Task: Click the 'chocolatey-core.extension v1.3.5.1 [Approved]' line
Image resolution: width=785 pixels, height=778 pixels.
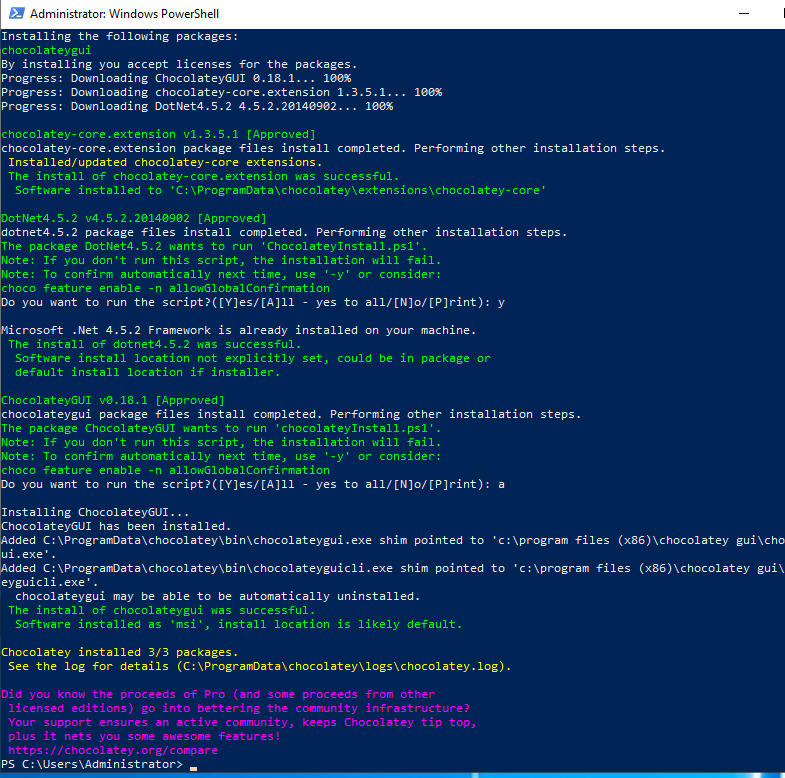Action: (144, 134)
